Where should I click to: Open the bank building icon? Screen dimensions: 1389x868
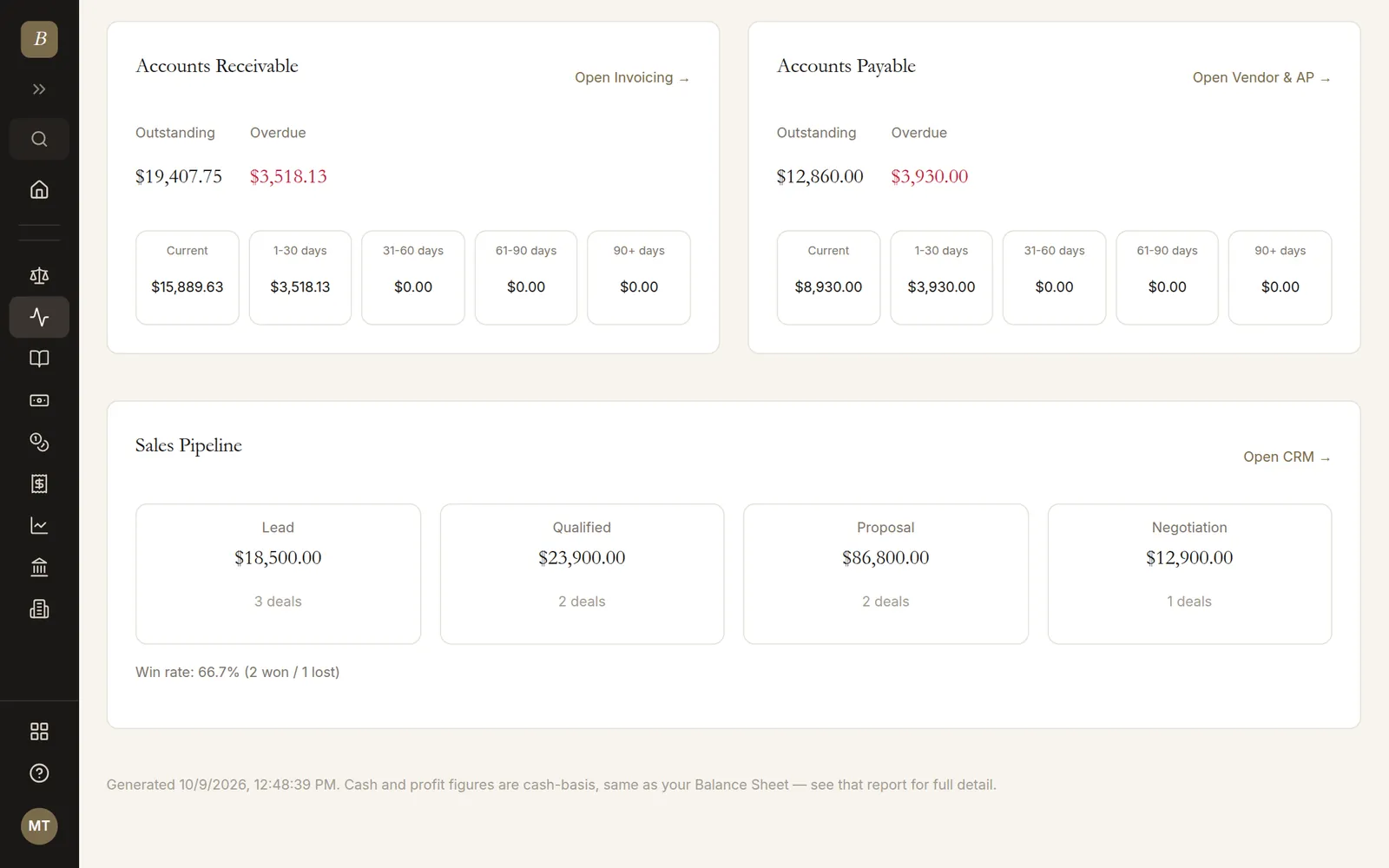pyautogui.click(x=39, y=567)
